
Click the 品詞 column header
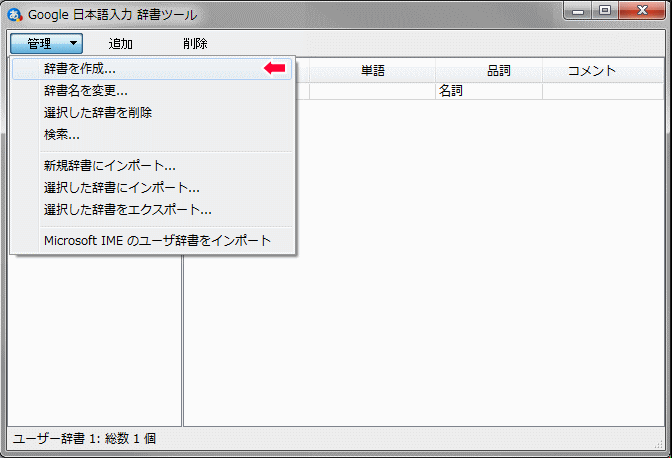(489, 71)
